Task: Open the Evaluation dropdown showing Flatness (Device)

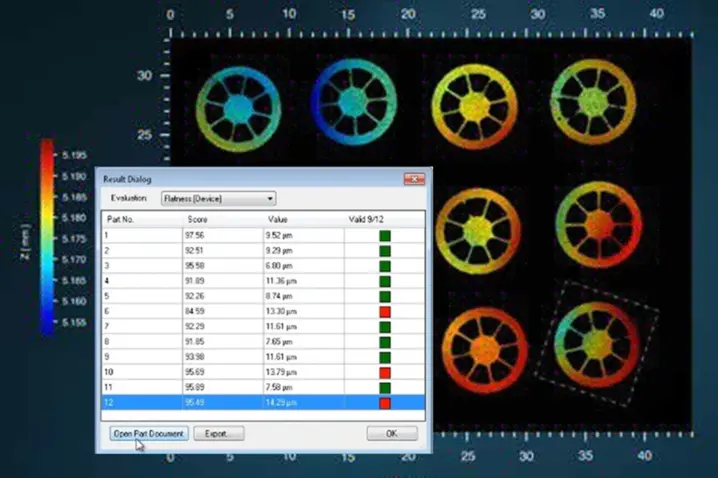Action: pyautogui.click(x=218, y=198)
